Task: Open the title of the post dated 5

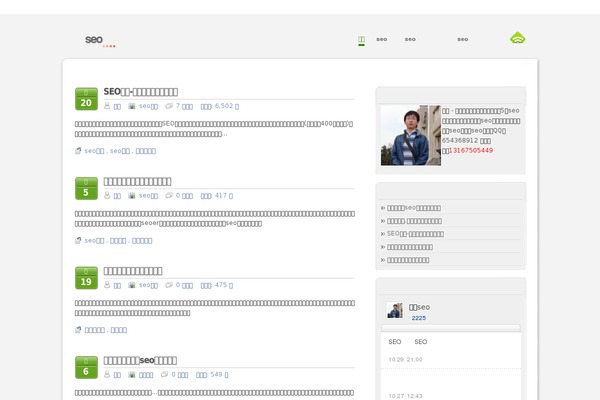Action: [x=137, y=181]
